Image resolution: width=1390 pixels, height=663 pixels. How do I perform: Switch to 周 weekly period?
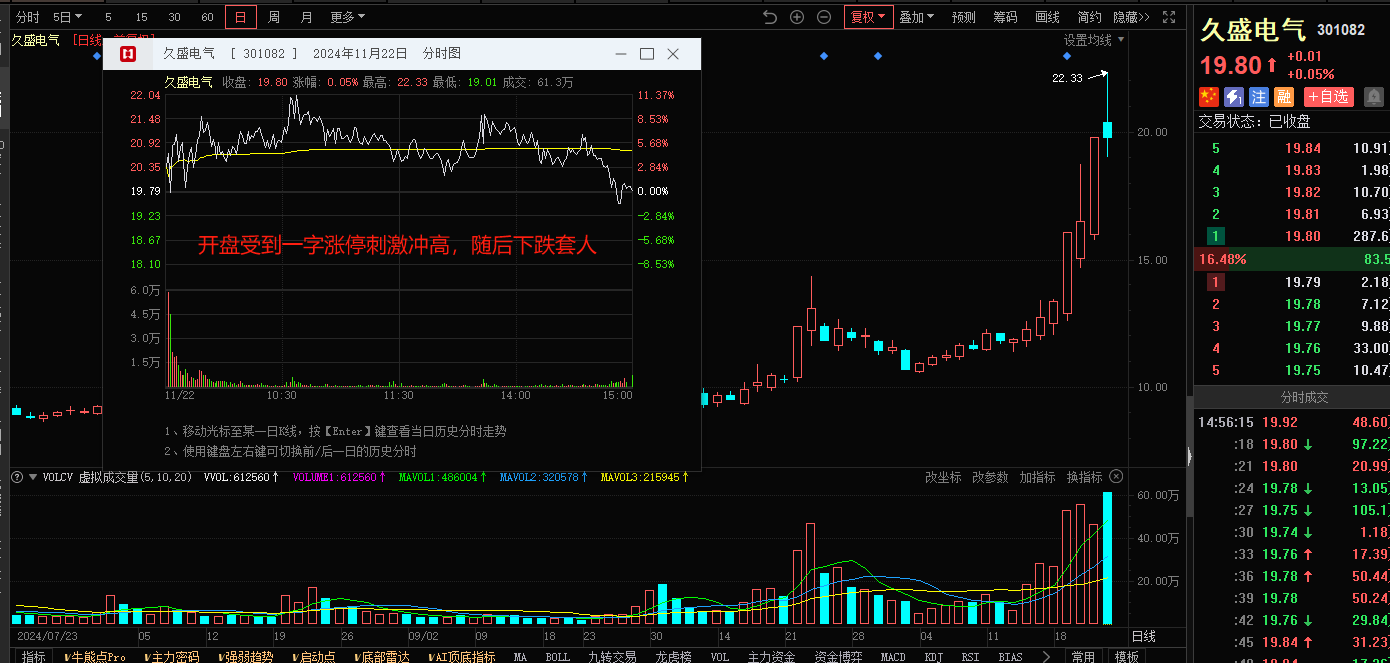tap(274, 17)
